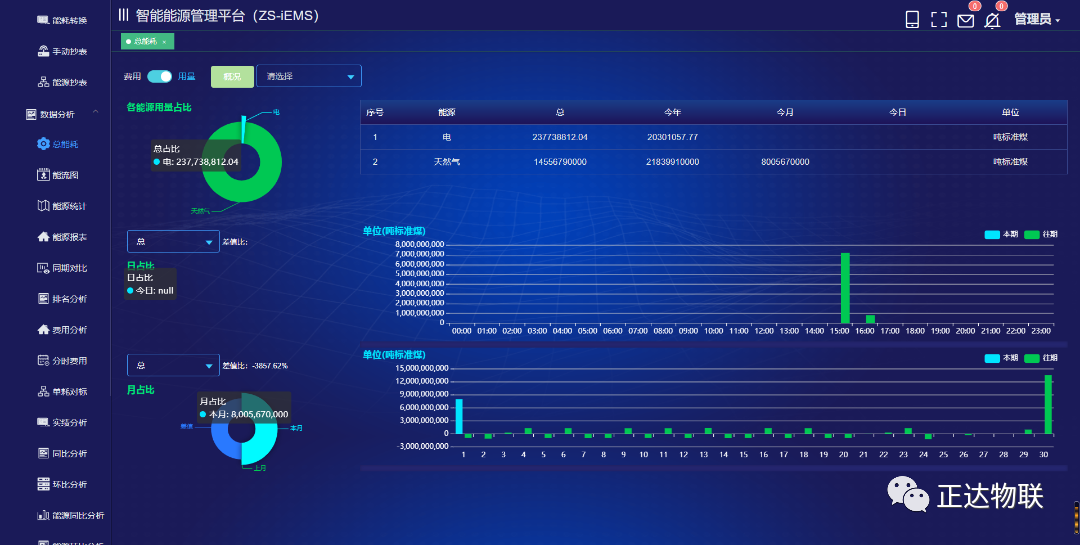
Task: Open the 单耗对标 sidebar menu item
Action: click(63, 391)
